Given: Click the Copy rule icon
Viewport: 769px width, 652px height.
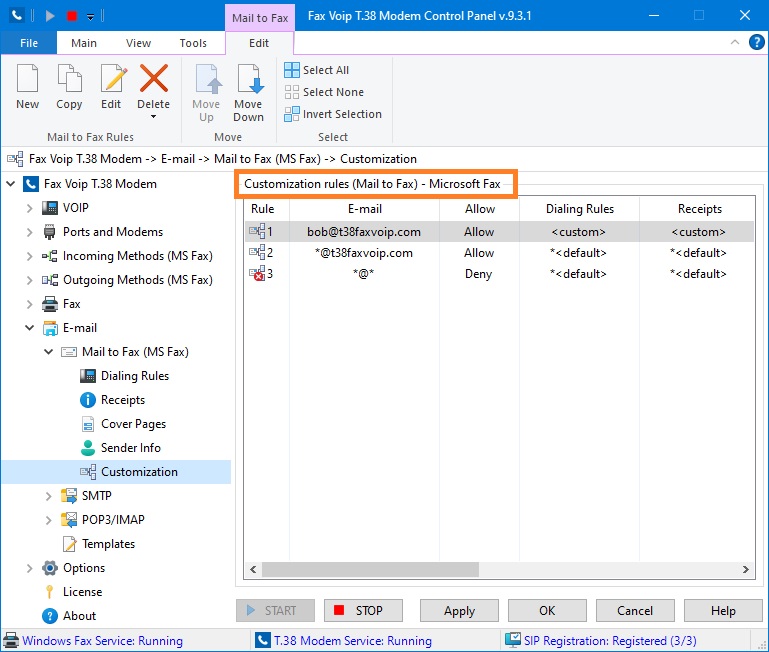Looking at the screenshot, I should click(69, 78).
